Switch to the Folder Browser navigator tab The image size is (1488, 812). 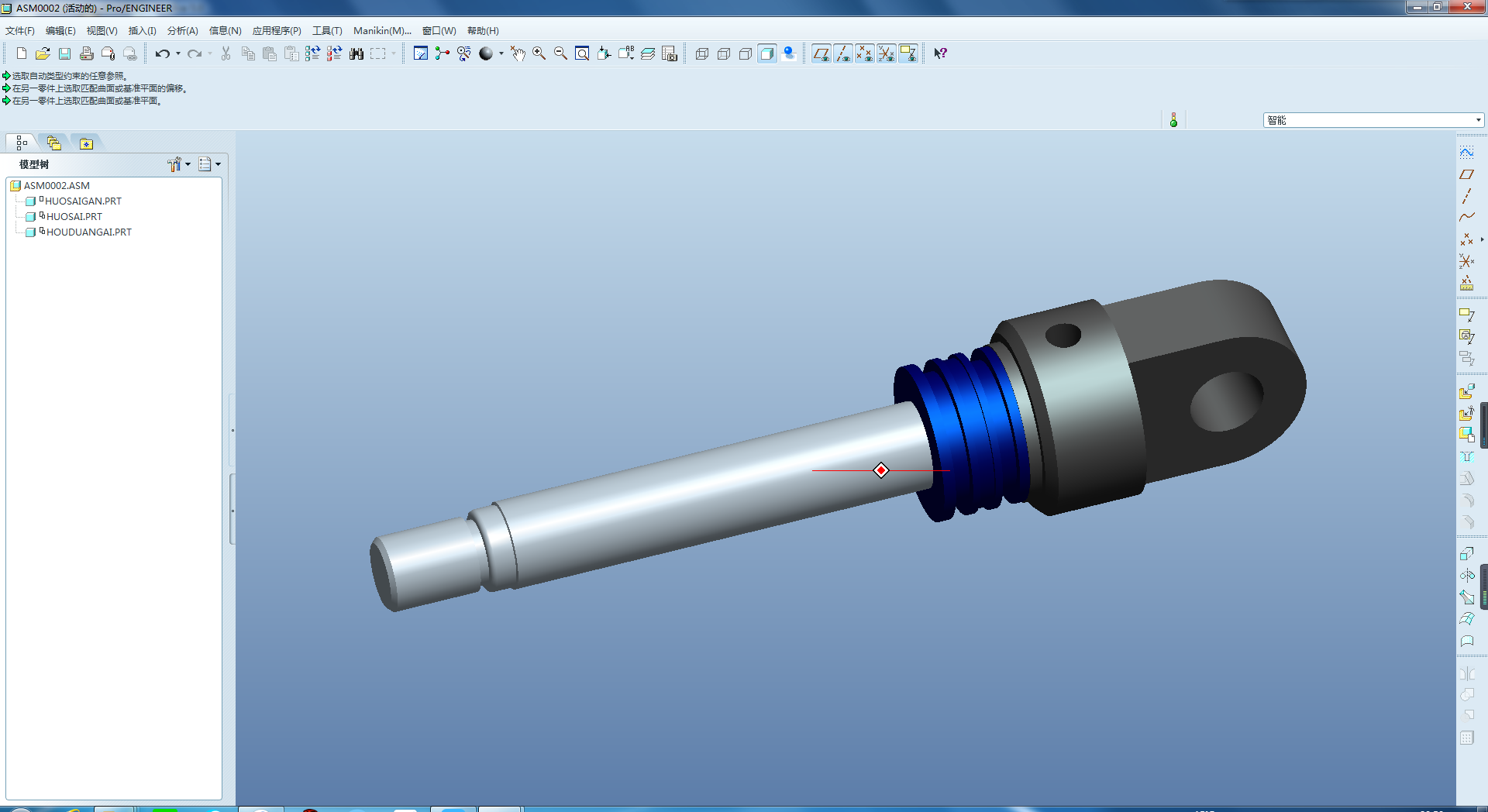click(53, 143)
